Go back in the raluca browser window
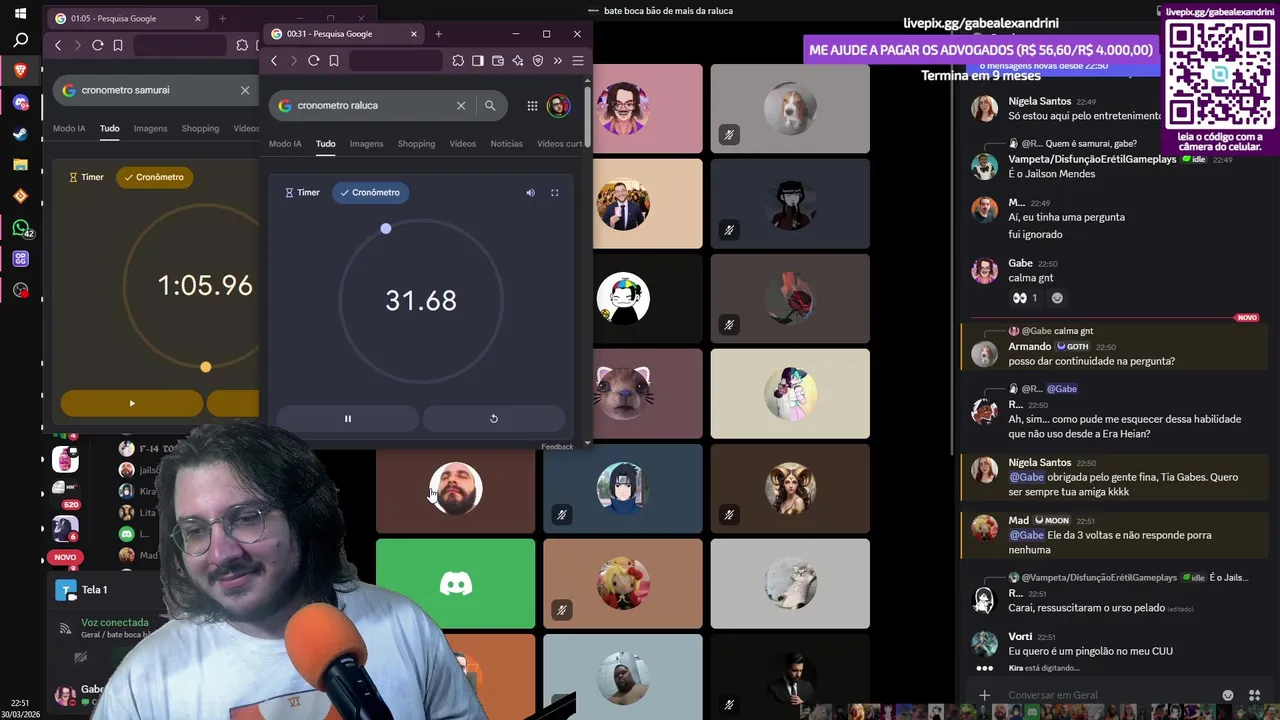This screenshot has width=1280, height=720. pyautogui.click(x=274, y=61)
